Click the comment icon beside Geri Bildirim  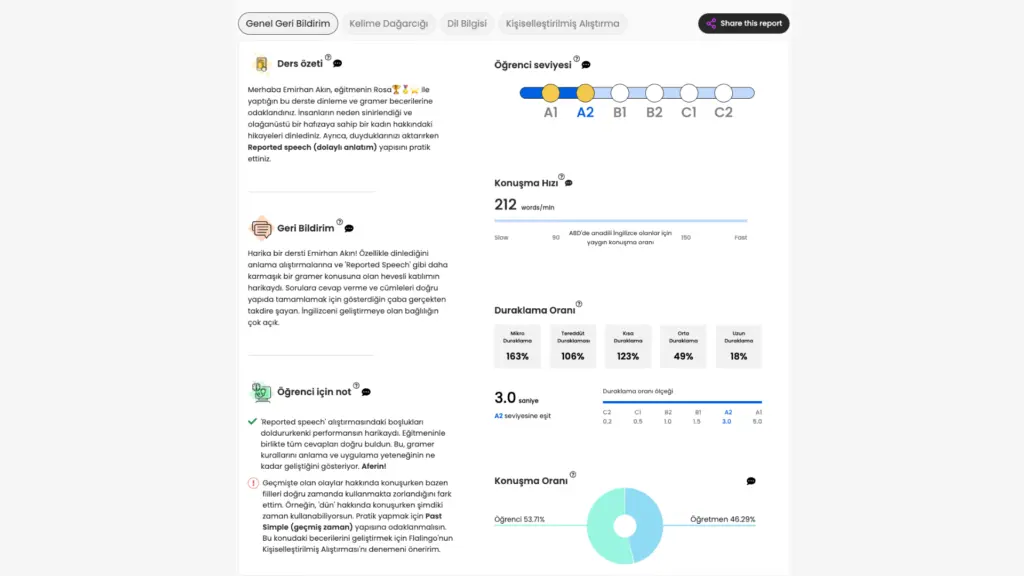348,228
